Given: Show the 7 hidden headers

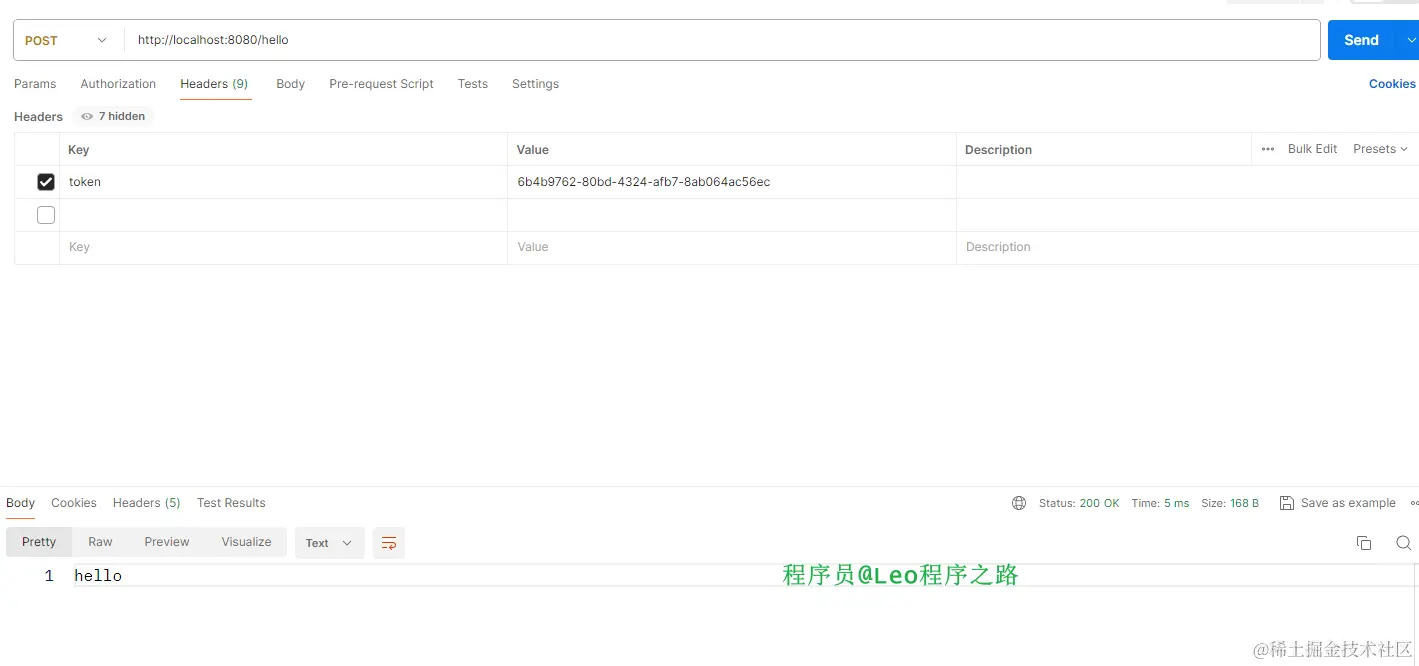Looking at the screenshot, I should coord(113,116).
